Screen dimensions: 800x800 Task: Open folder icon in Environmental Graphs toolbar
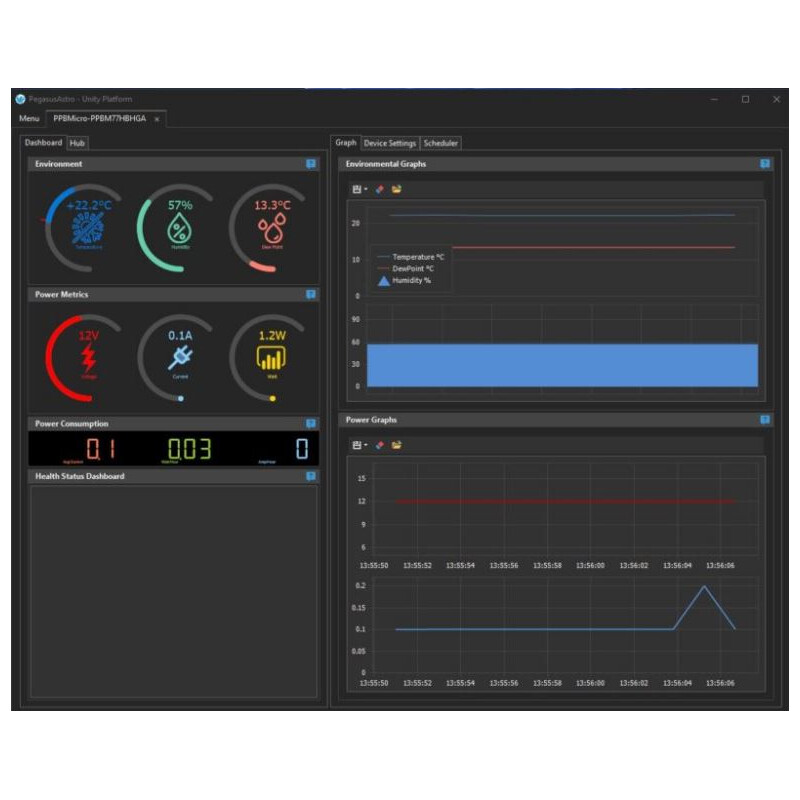396,189
